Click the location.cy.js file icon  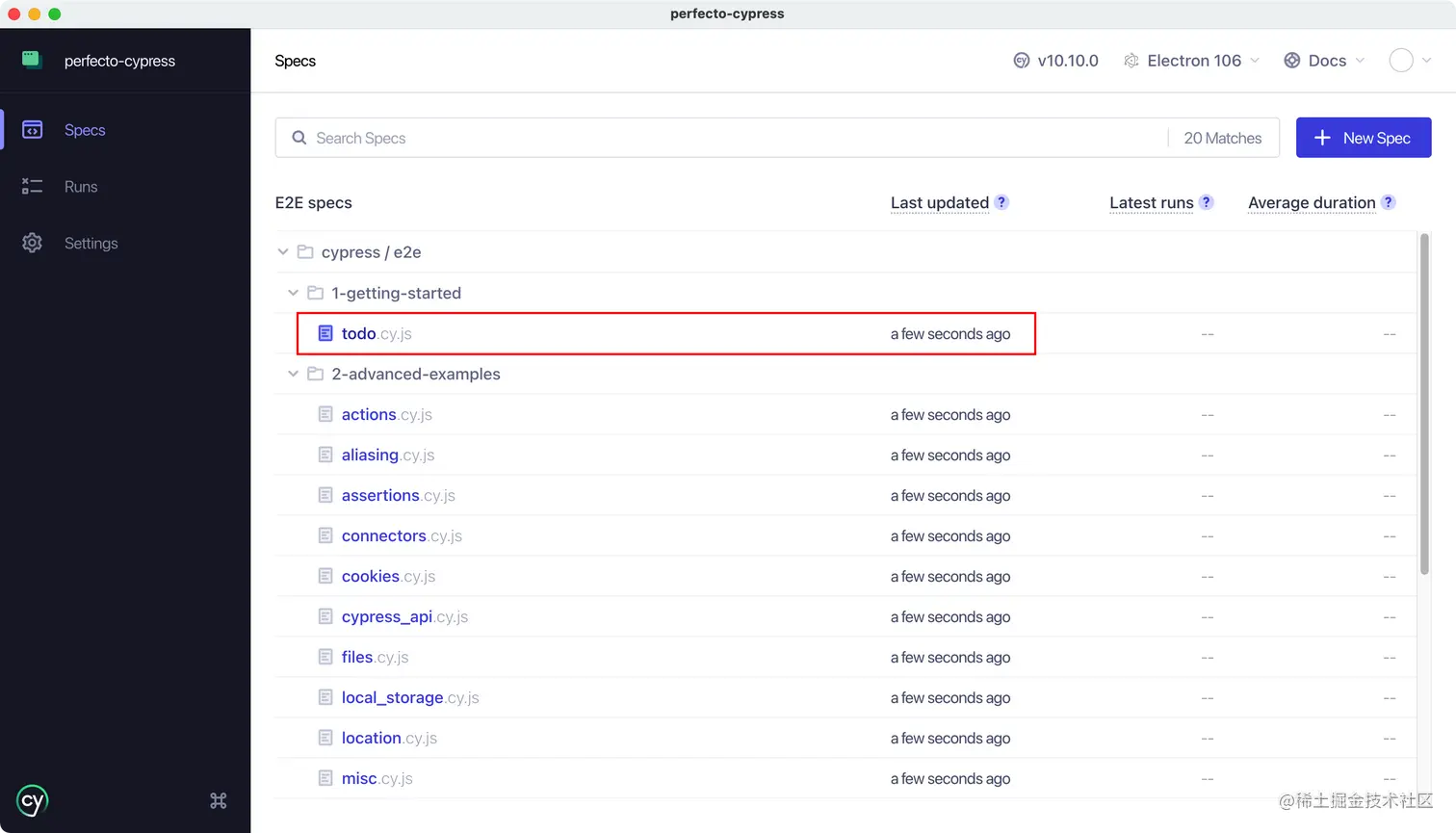pyautogui.click(x=325, y=738)
